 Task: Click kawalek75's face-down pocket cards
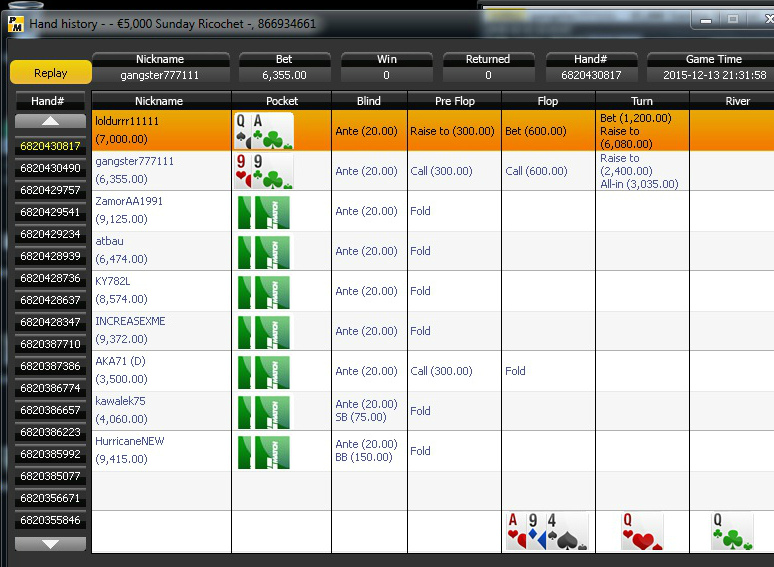tap(264, 412)
